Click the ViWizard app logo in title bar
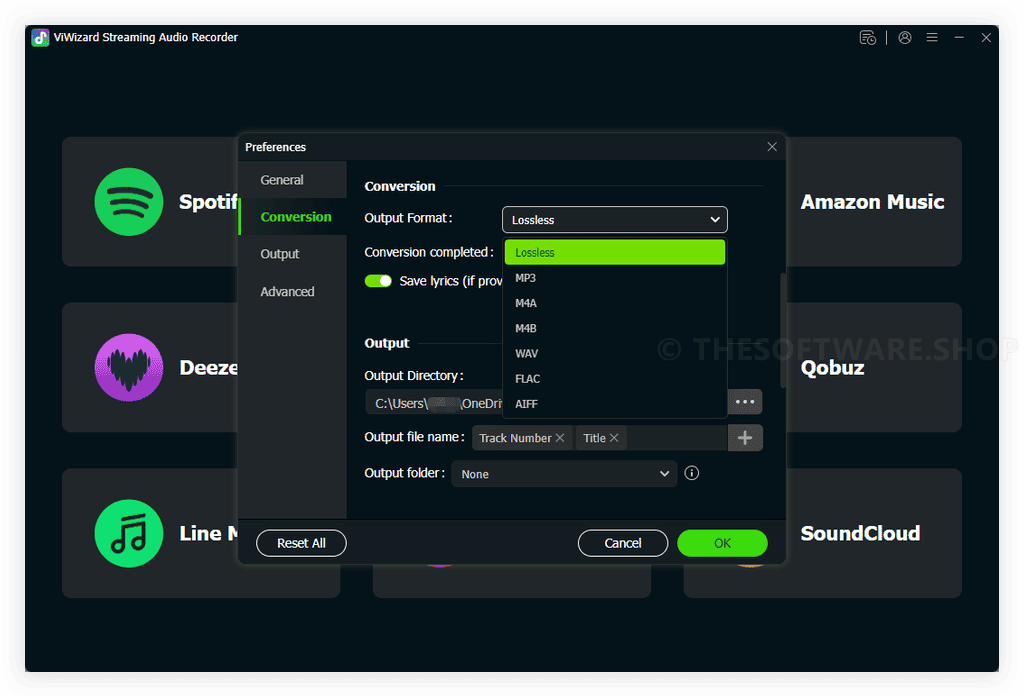The image size is (1024, 697). tap(40, 38)
